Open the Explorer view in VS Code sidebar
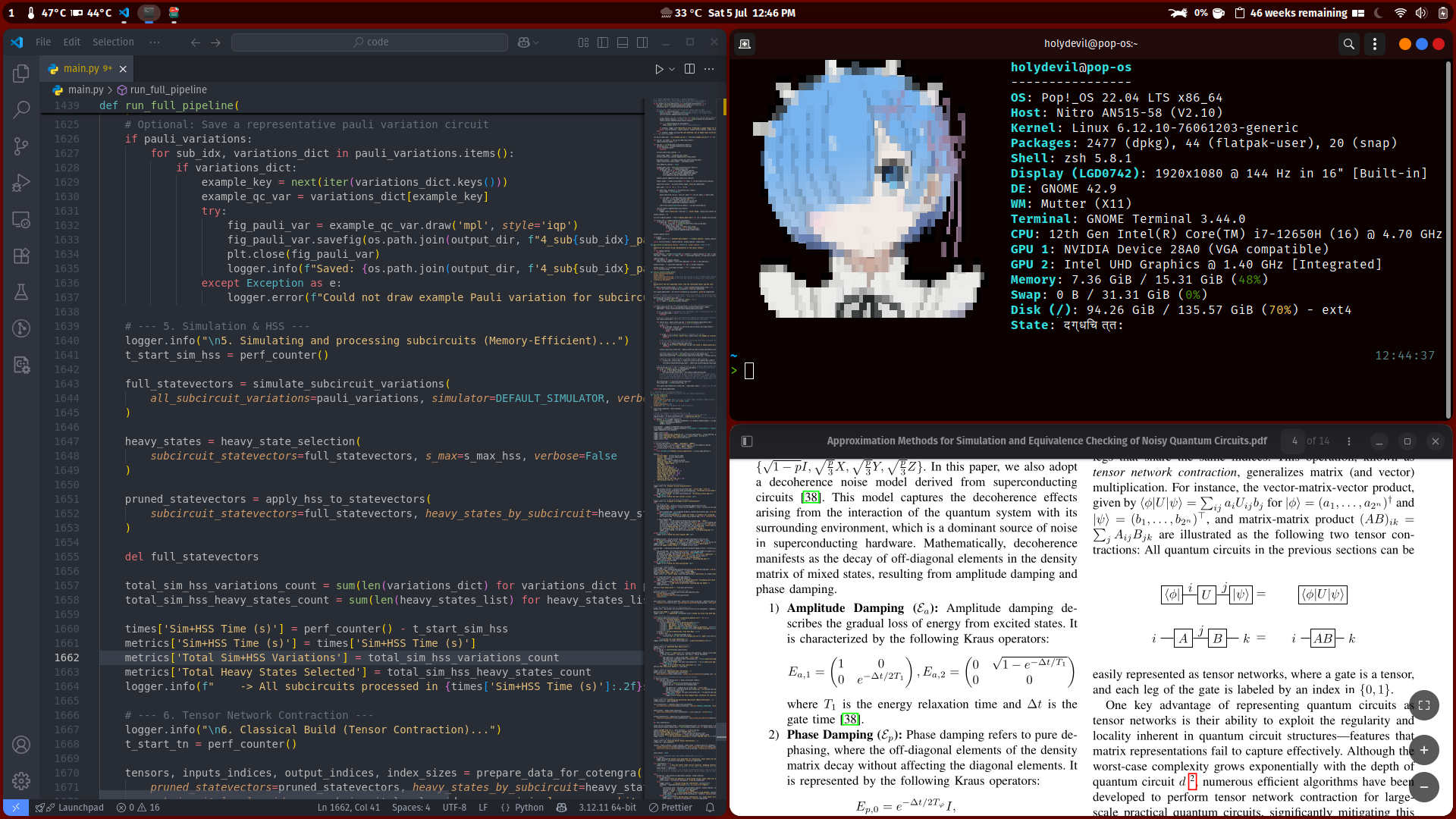Screen dimensions: 1456x819 (21, 74)
